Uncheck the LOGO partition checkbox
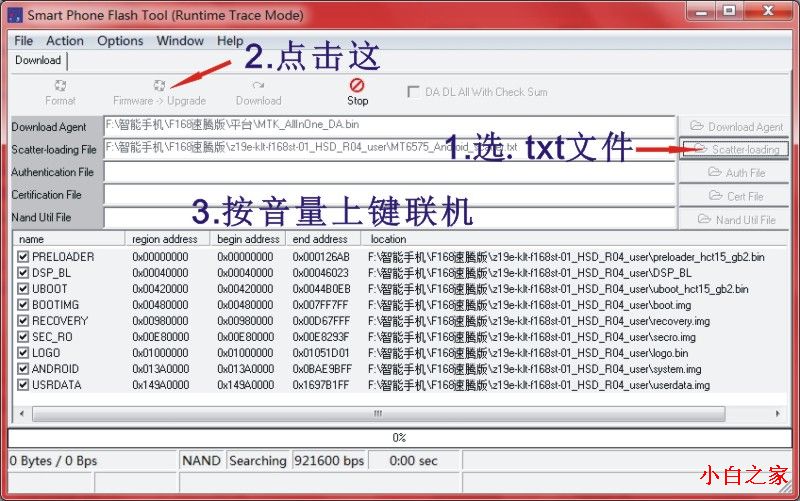The width and height of the screenshot is (800, 501). tap(23, 353)
